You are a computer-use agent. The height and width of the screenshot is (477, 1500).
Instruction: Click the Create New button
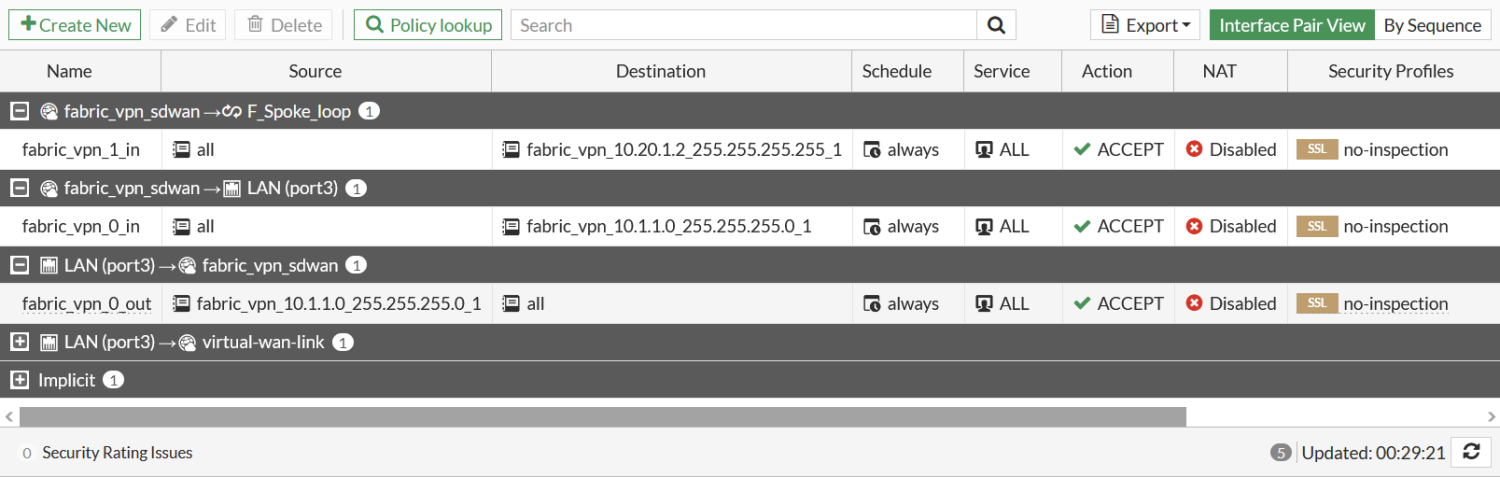(x=75, y=25)
